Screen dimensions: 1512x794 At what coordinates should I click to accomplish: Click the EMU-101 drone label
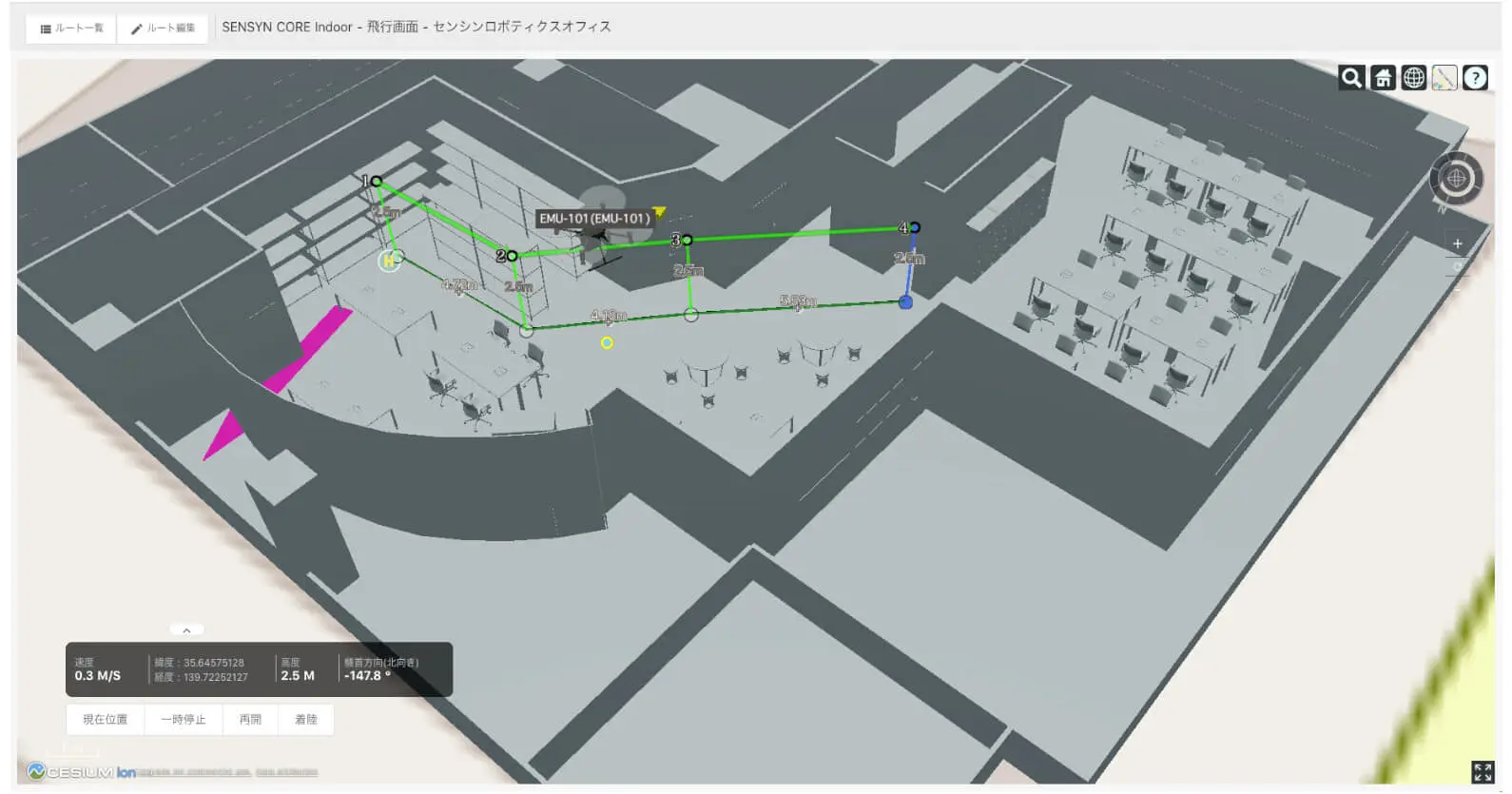[x=595, y=219]
